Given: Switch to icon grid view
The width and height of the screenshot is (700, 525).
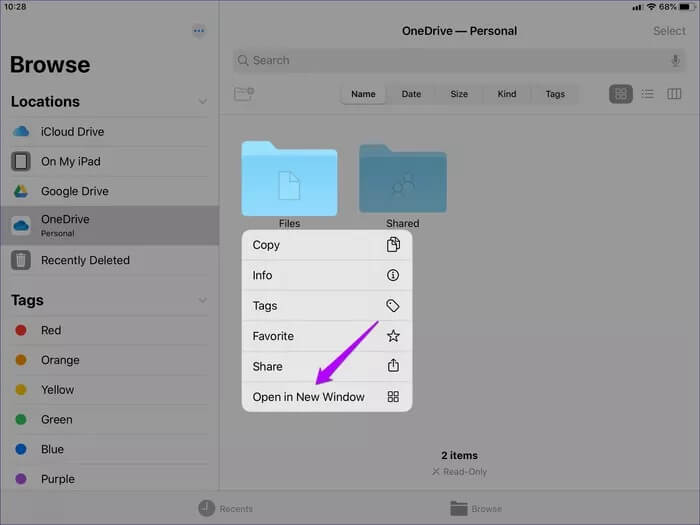Looking at the screenshot, I should [621, 94].
